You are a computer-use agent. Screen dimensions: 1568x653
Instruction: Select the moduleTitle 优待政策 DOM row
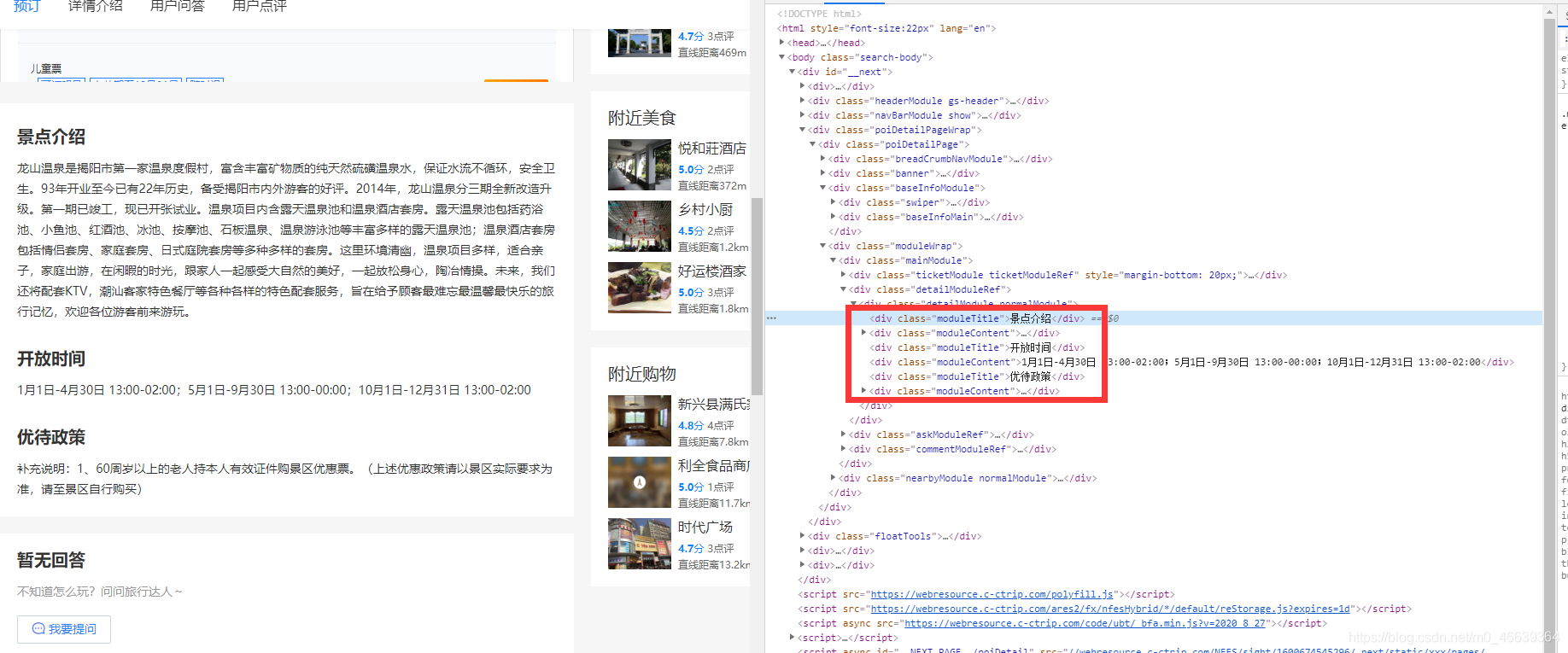[977, 376]
